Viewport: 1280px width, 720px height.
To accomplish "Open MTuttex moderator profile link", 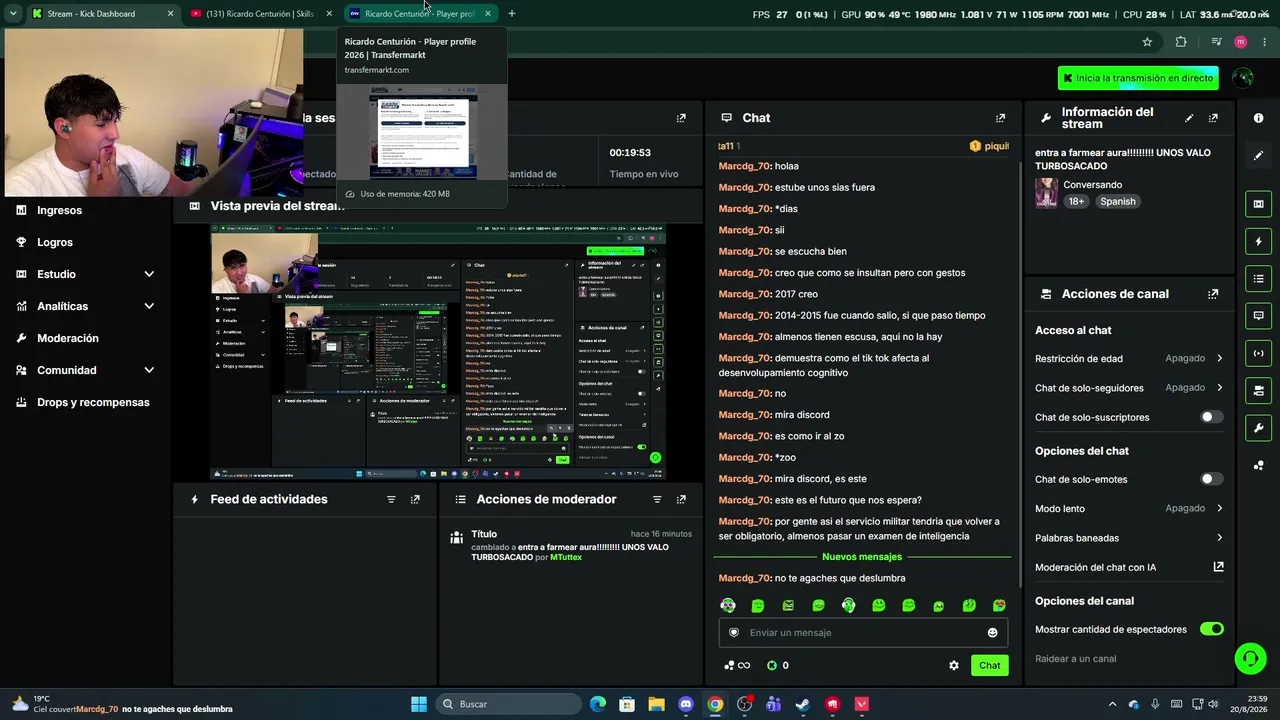I will (x=566, y=557).
